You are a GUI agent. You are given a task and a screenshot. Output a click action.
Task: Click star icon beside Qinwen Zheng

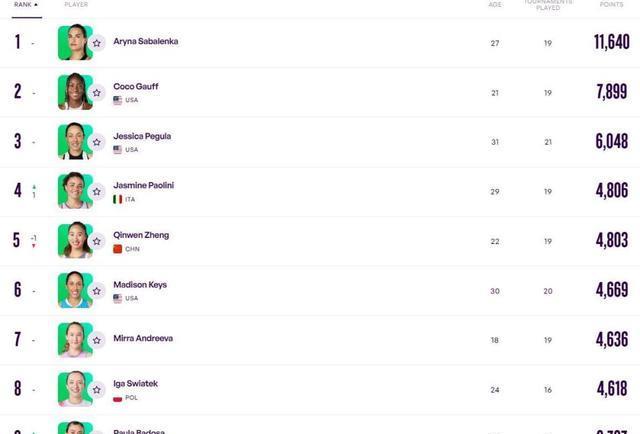[97, 241]
